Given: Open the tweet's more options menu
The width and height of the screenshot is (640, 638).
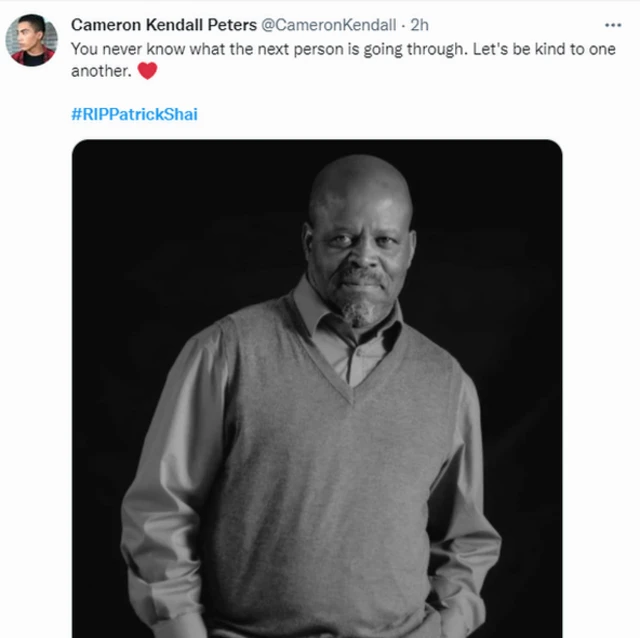Looking at the screenshot, I should (613, 24).
